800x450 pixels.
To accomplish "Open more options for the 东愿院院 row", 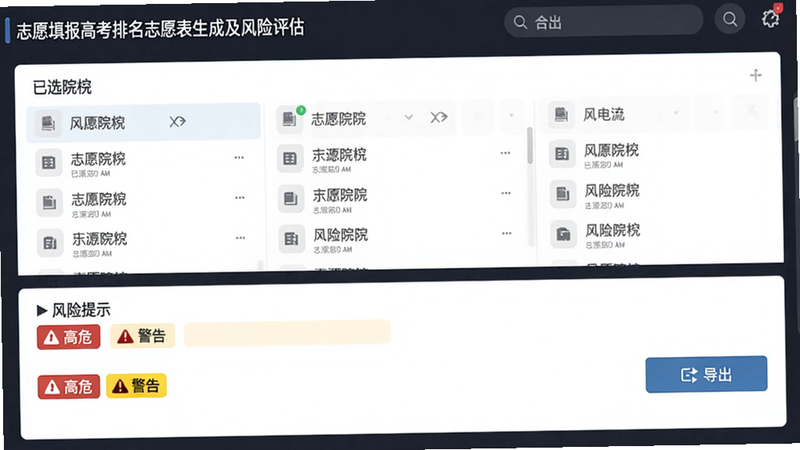I will click(x=506, y=193).
